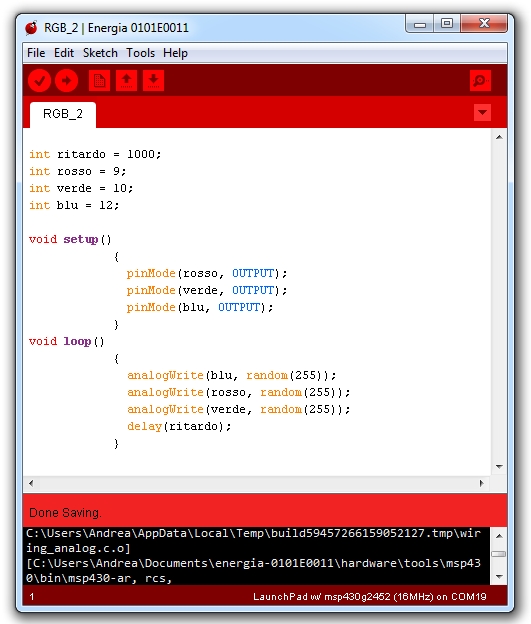This screenshot has height=624, width=531.
Task: Open the Serial Monitor icon
Action: (480, 81)
